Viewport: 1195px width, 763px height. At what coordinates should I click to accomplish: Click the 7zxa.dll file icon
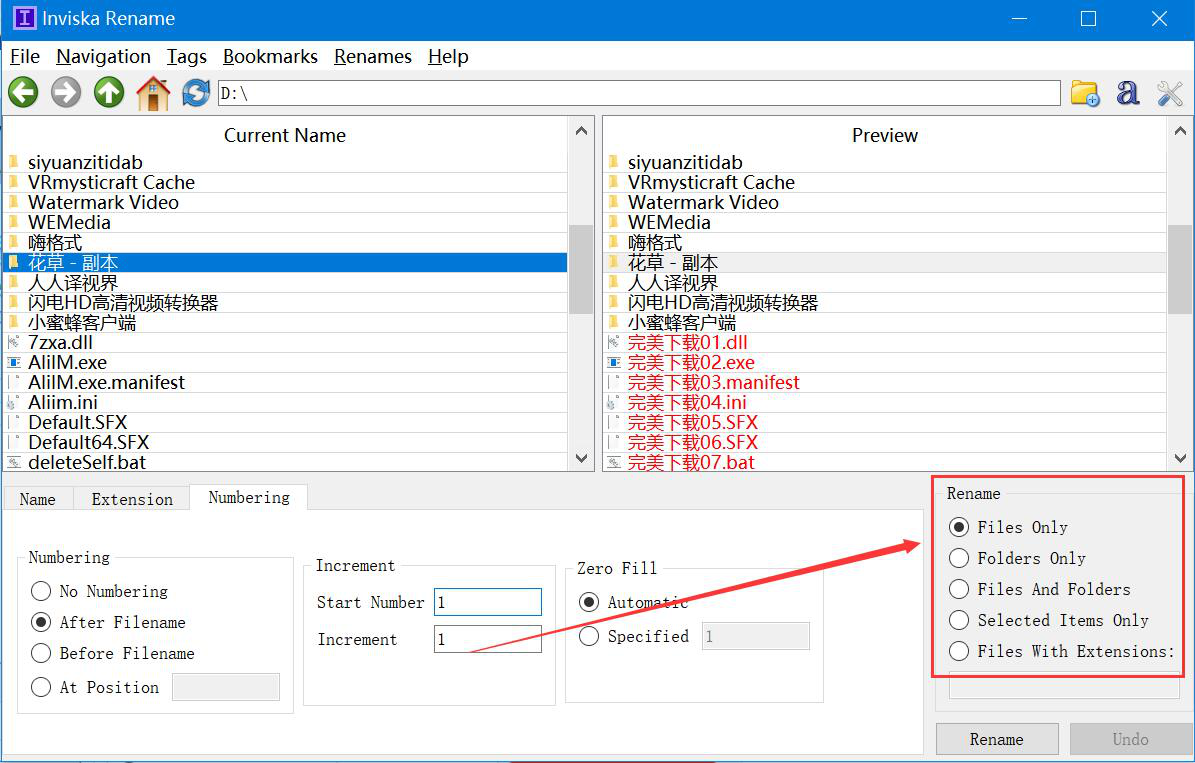pos(14,342)
